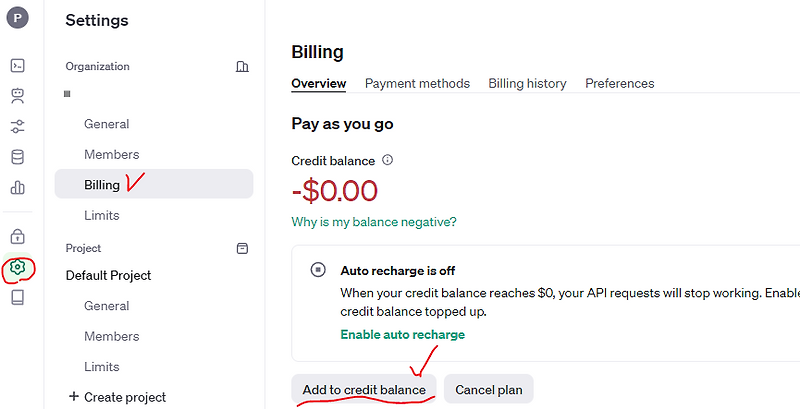This screenshot has height=409, width=800.
Task: Click the Credit balance info icon
Action: 388,160
